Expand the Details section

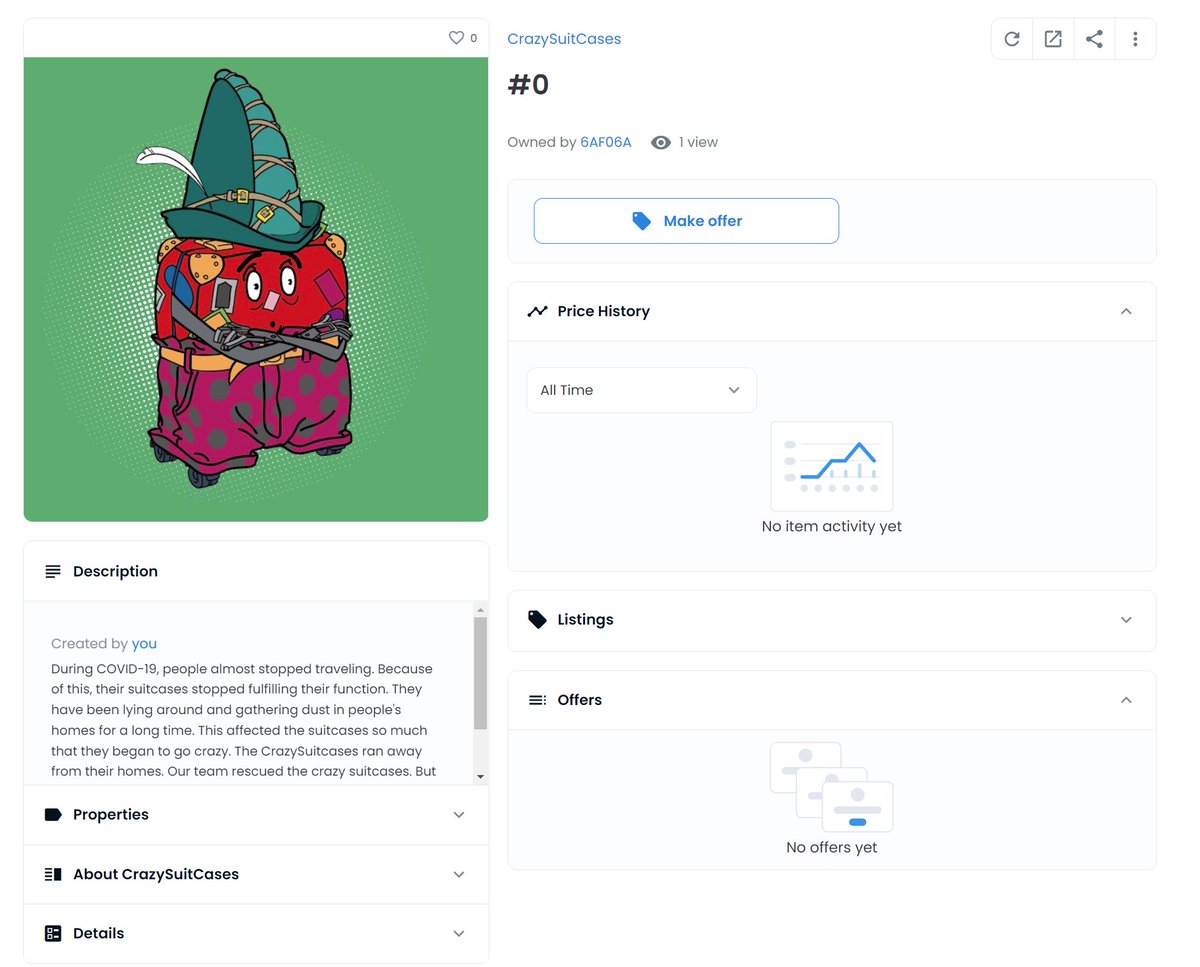click(459, 933)
